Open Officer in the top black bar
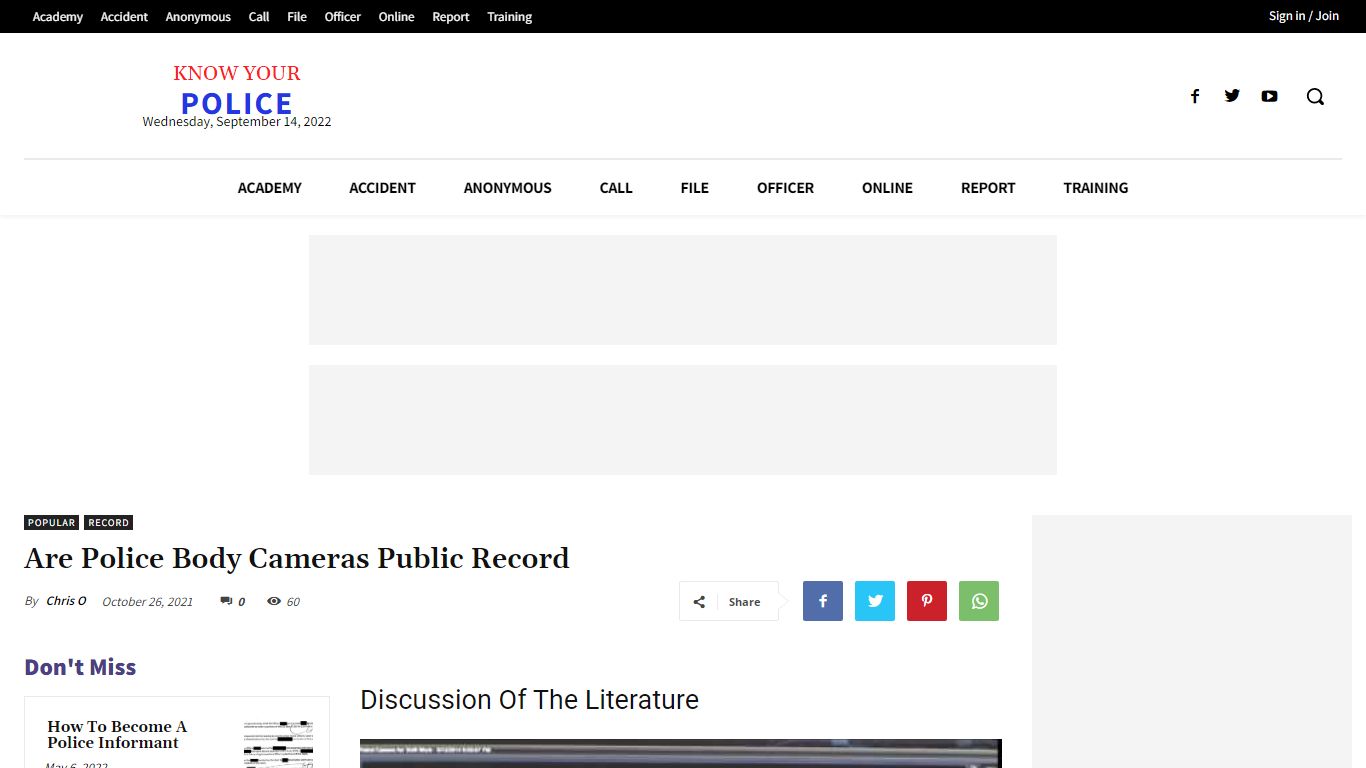The height and width of the screenshot is (768, 1366). [342, 17]
